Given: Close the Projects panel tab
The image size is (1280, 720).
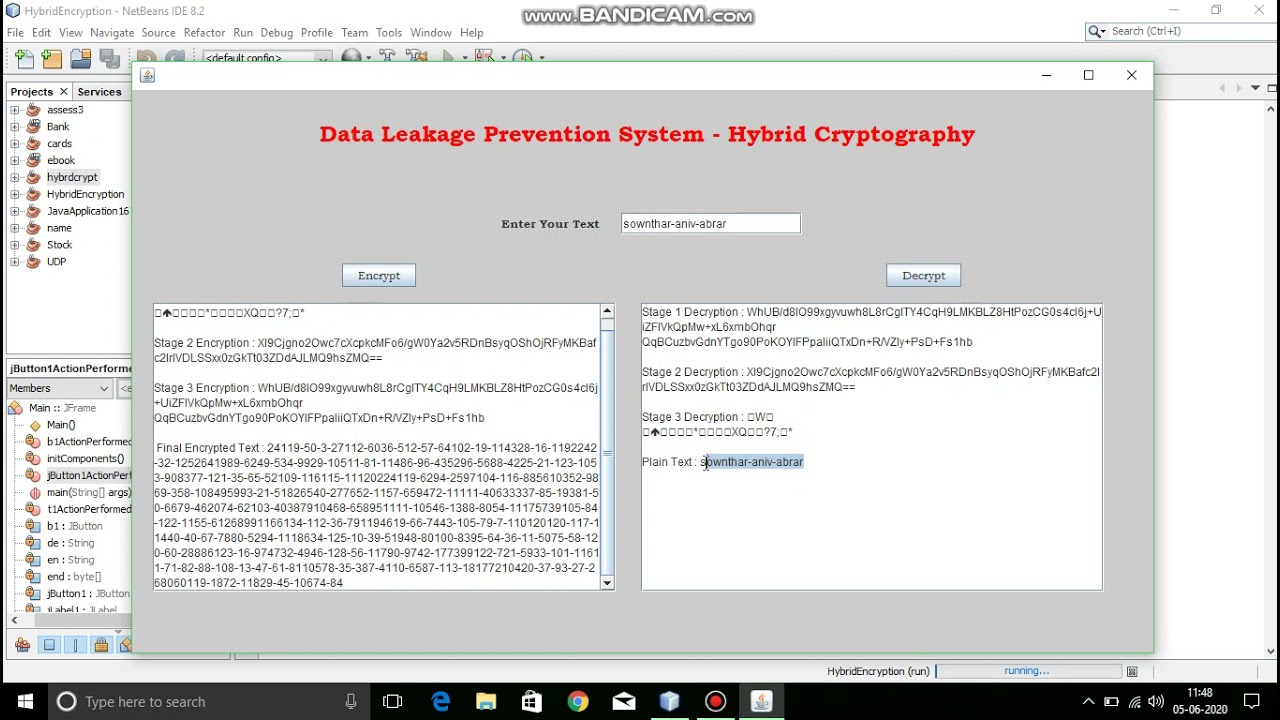Looking at the screenshot, I should (64, 92).
